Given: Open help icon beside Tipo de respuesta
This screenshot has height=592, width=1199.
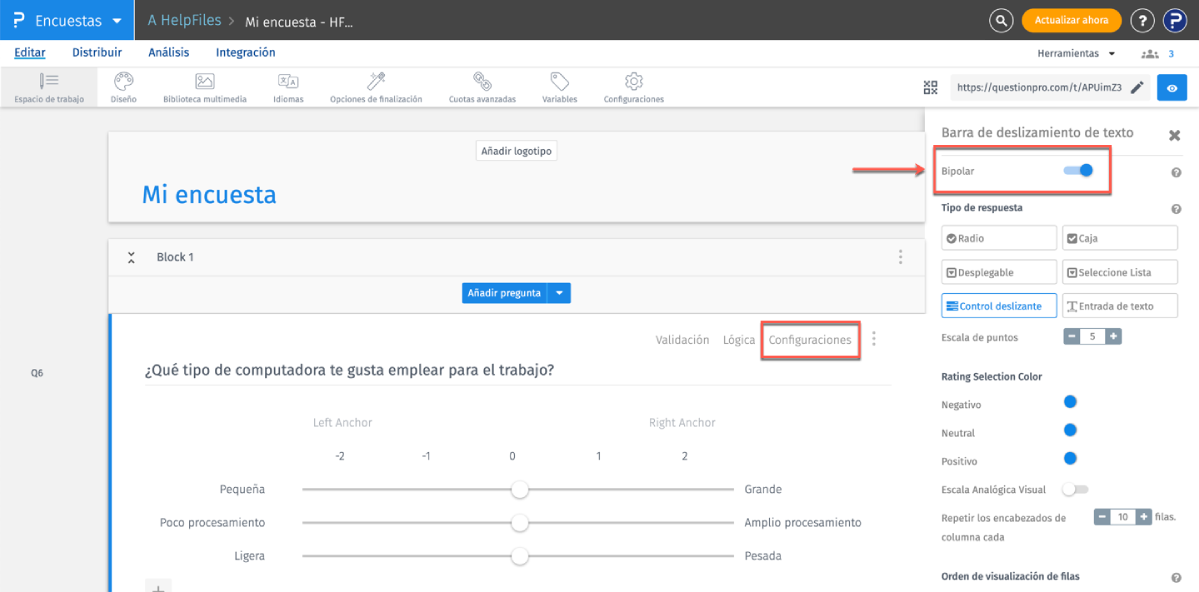Looking at the screenshot, I should click(x=1177, y=209).
